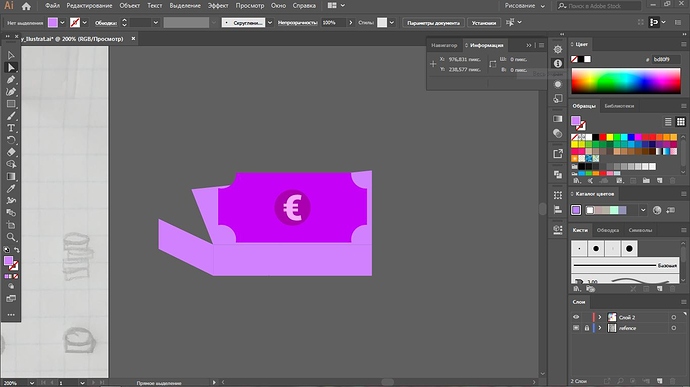Click the color spectrum bar
Image resolution: width=690 pixels, height=387 pixels.
tap(626, 81)
